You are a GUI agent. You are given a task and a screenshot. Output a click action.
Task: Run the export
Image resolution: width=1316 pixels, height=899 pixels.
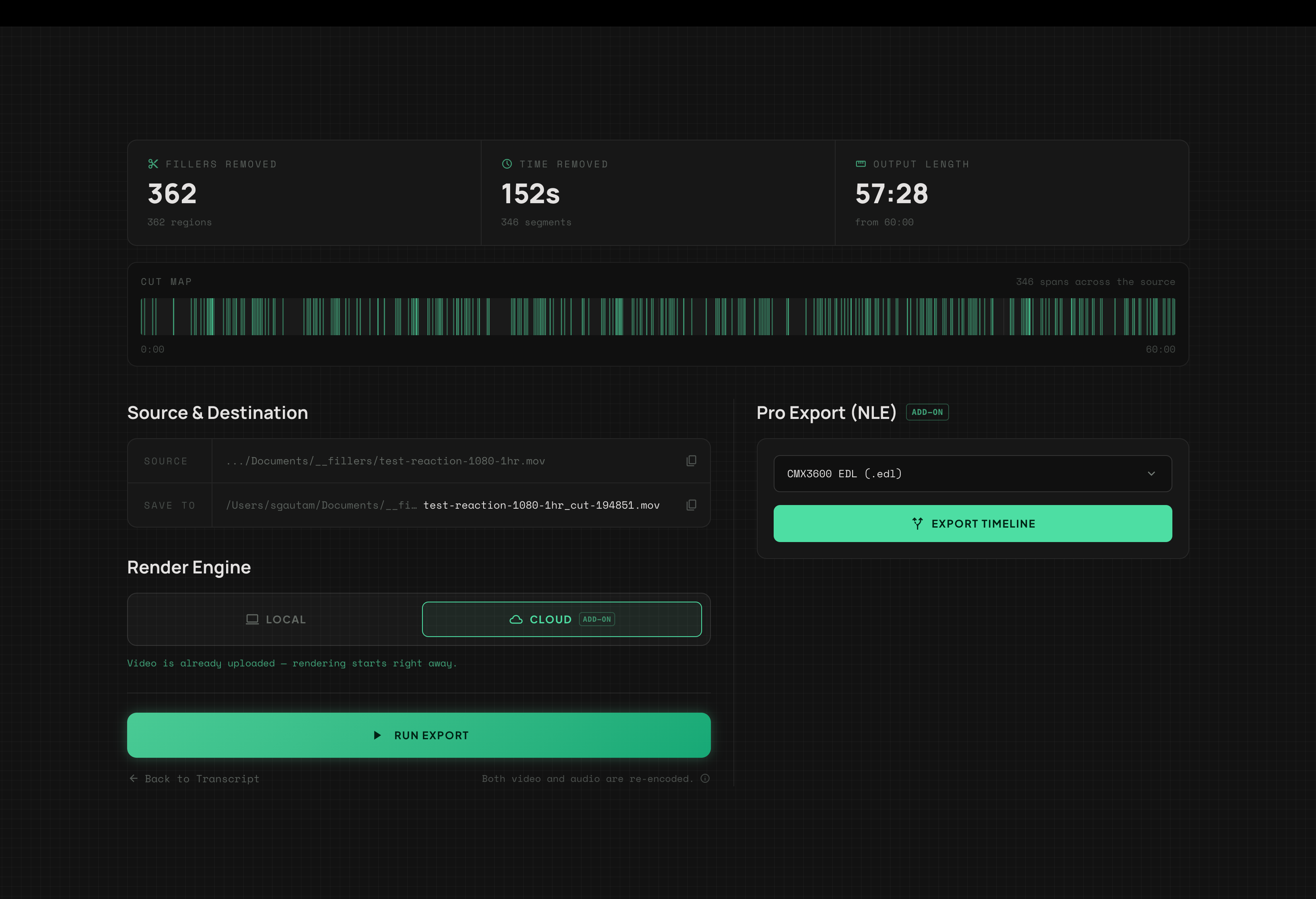click(x=418, y=735)
